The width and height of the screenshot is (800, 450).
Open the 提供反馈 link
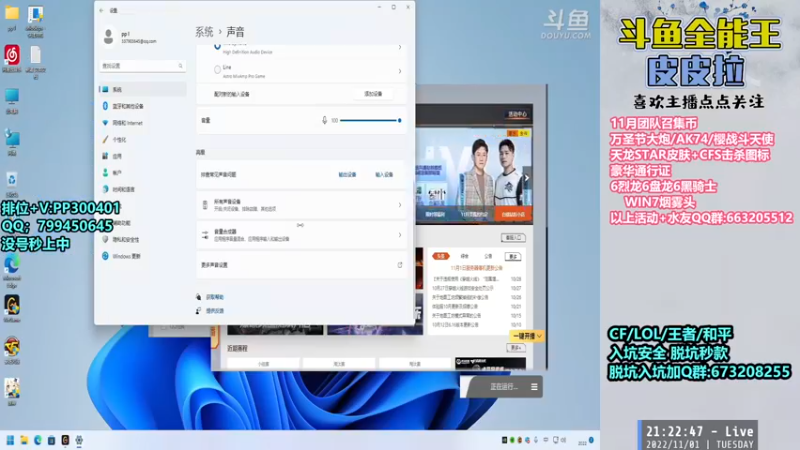(215, 311)
